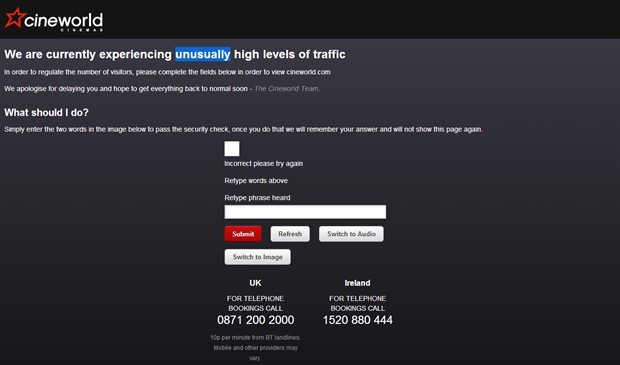Click the white captcha image placeholder box
The image size is (620, 365).
232,149
